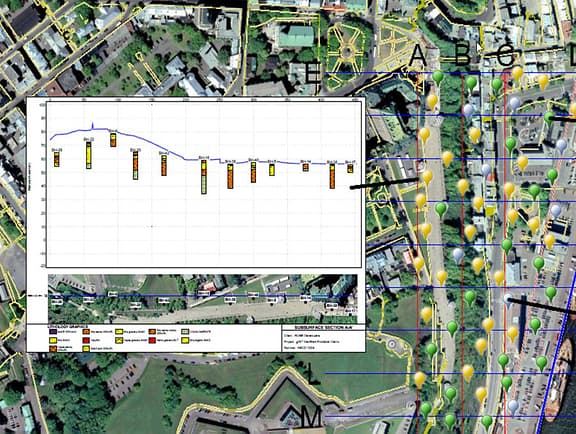Click the circular garden with radiating paths

coord(346,52)
